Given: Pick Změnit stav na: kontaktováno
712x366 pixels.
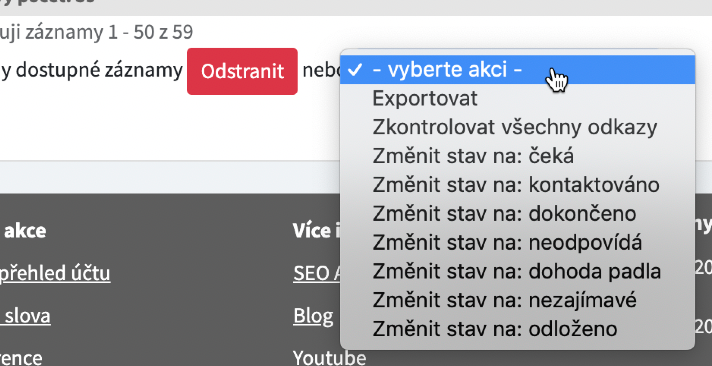Looking at the screenshot, I should point(517,185).
